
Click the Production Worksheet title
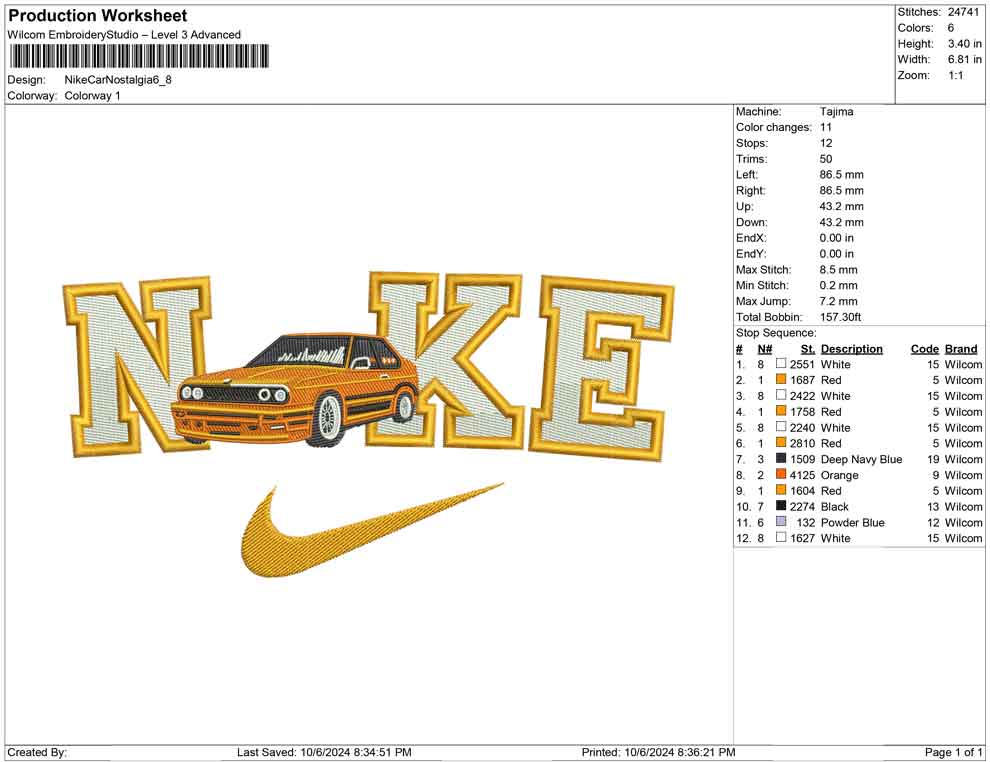97,16
